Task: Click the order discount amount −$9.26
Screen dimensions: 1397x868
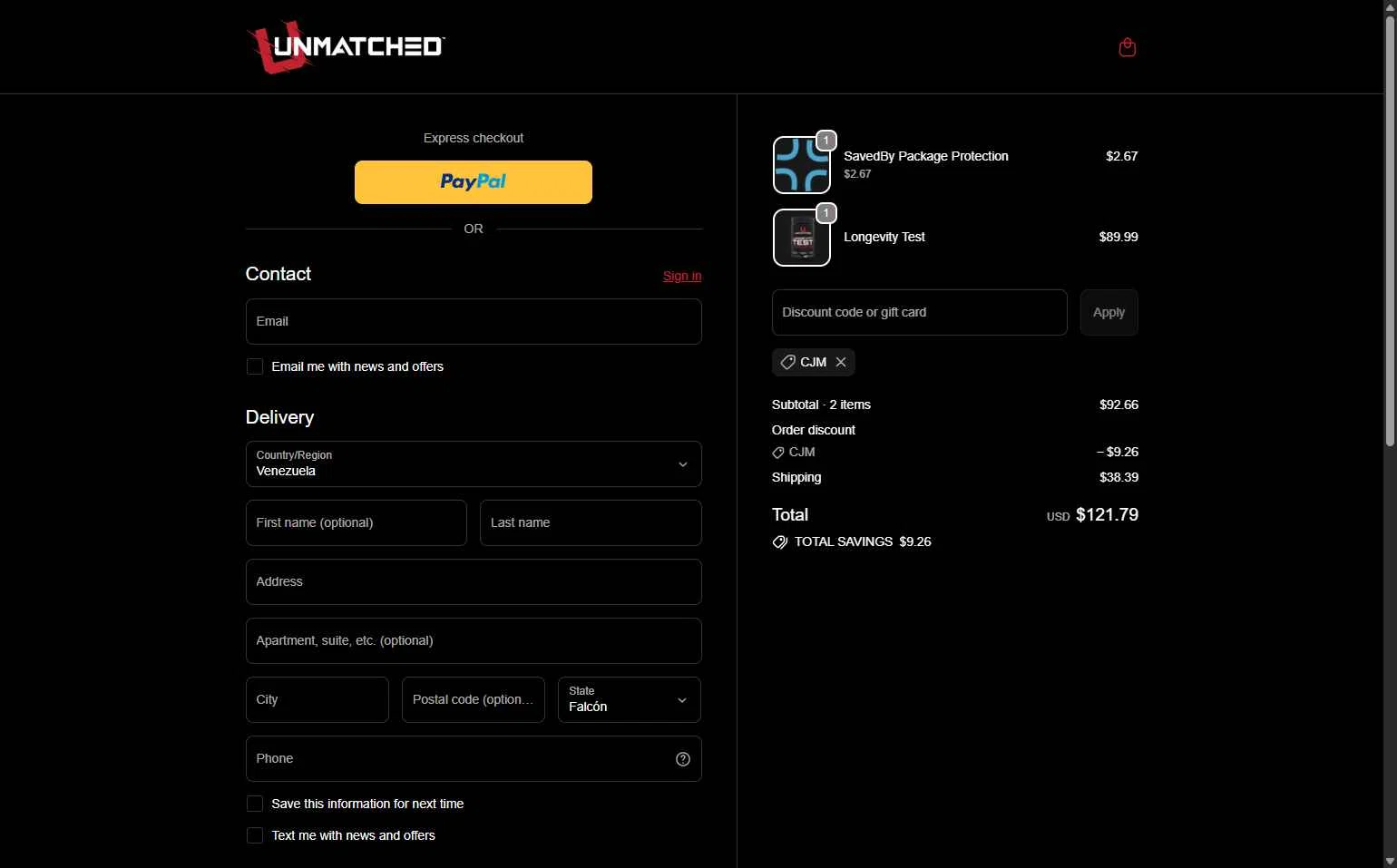Action: (1118, 452)
